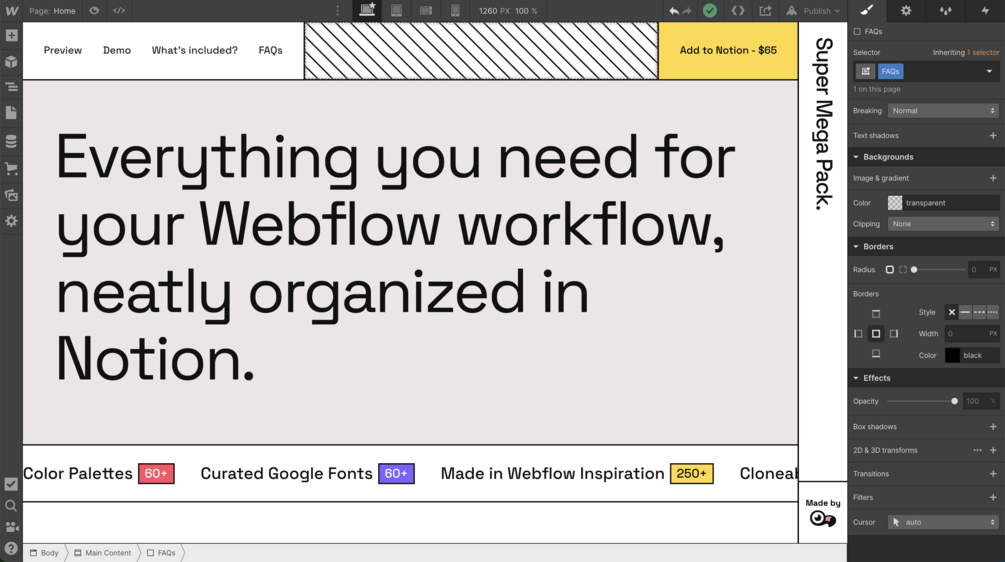Click the redo arrow

point(687,11)
